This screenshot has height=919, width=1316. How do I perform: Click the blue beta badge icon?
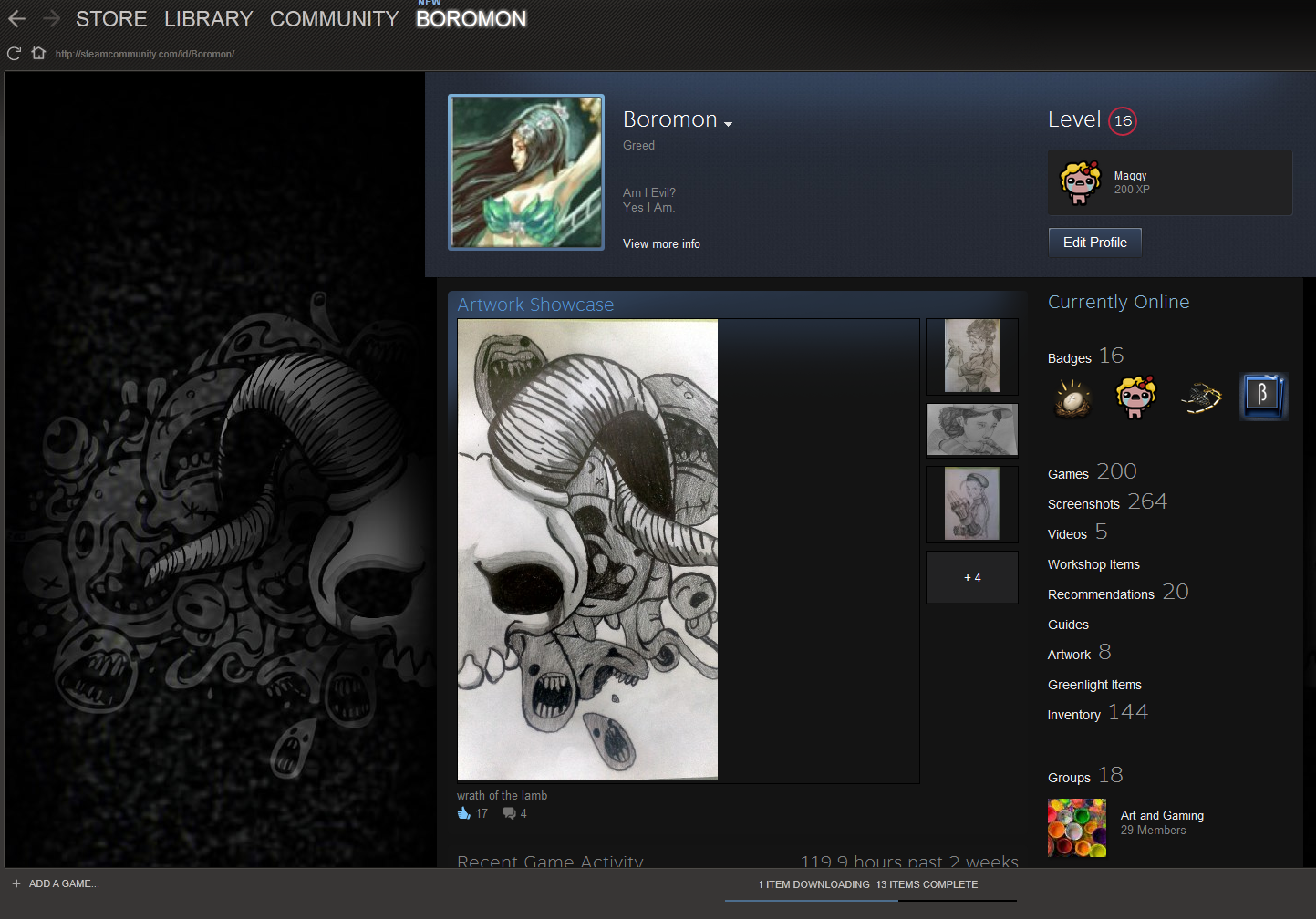pos(1263,396)
